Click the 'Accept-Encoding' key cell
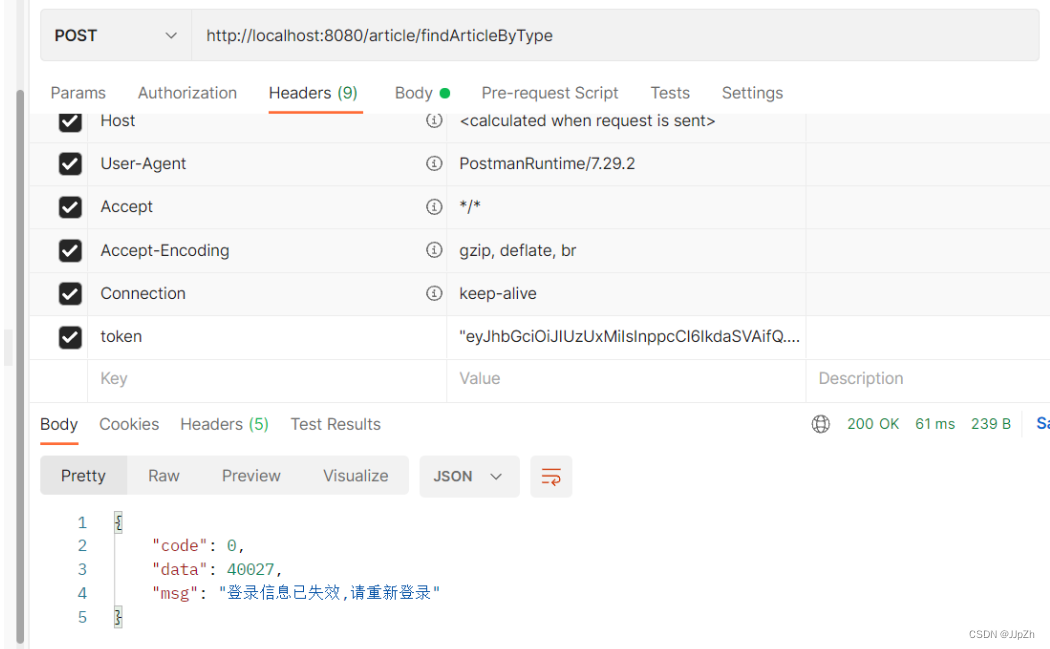This screenshot has width=1050, height=649. click(267, 250)
